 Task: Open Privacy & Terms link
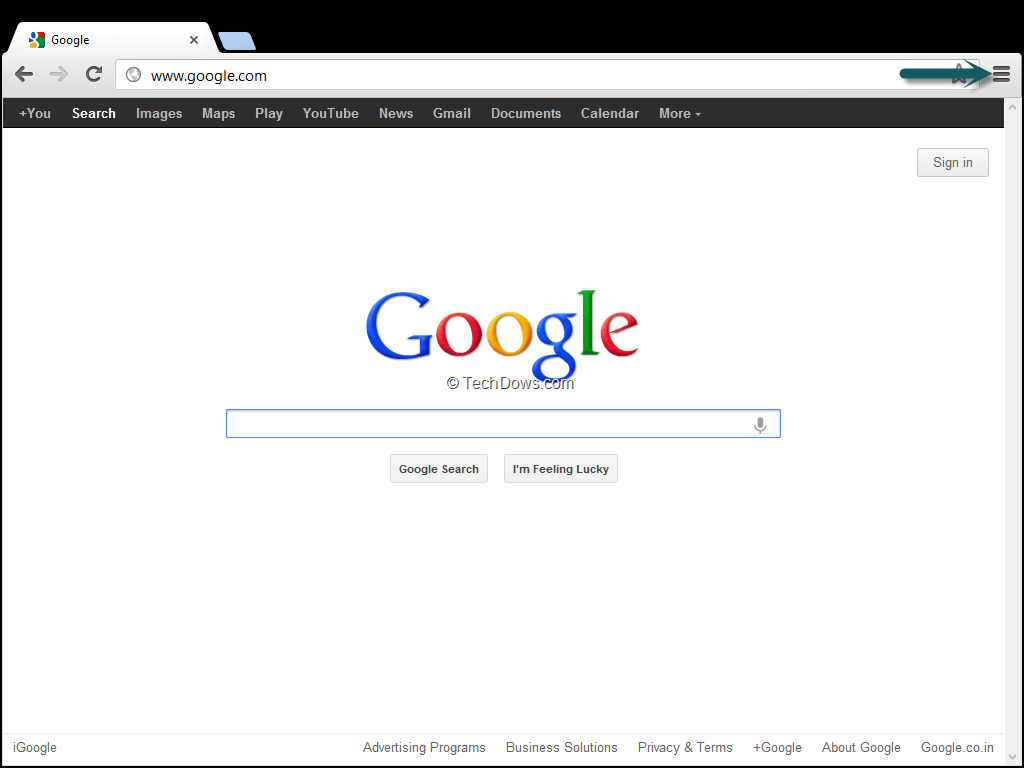click(684, 747)
